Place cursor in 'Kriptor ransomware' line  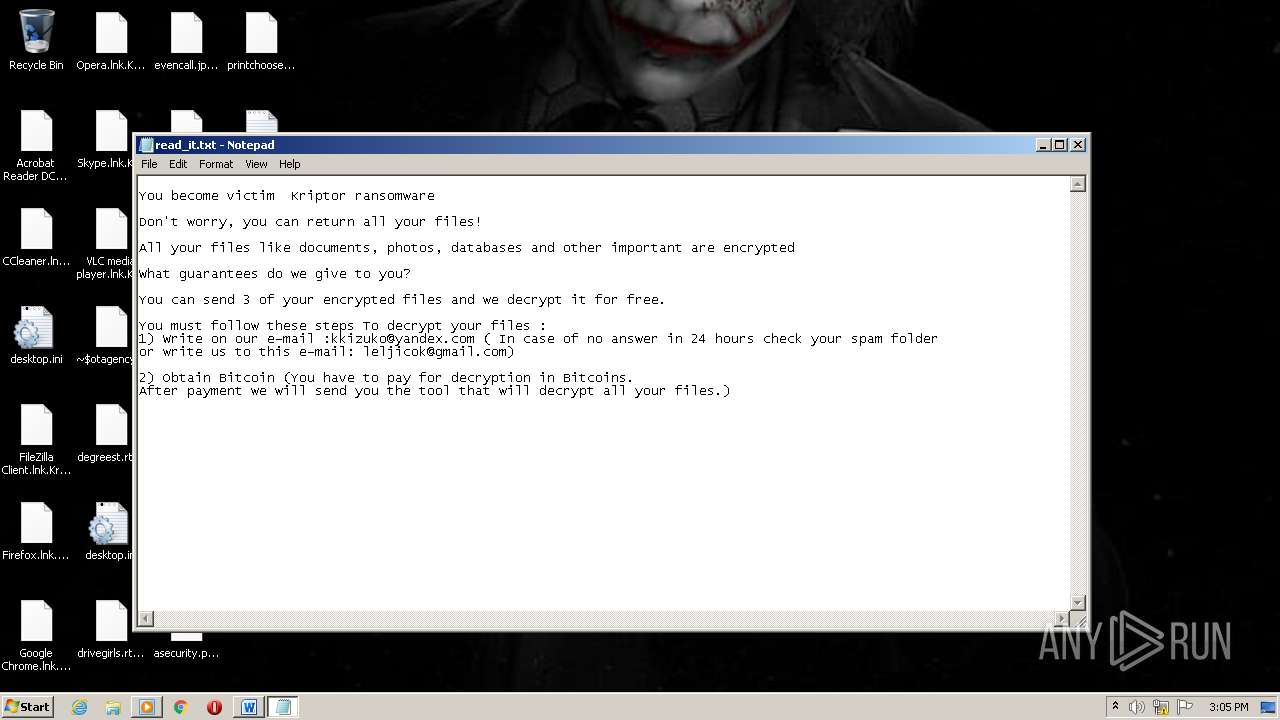pyautogui.click(x=286, y=196)
